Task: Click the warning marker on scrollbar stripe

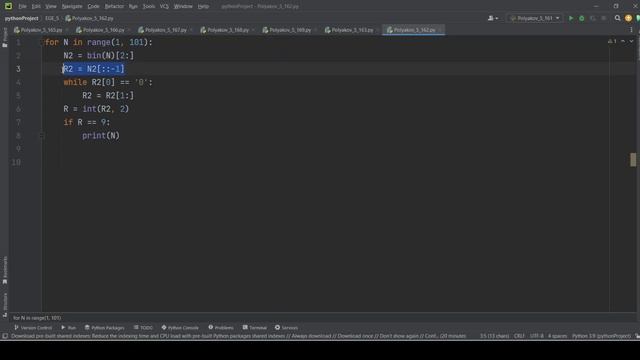Action: point(633,160)
